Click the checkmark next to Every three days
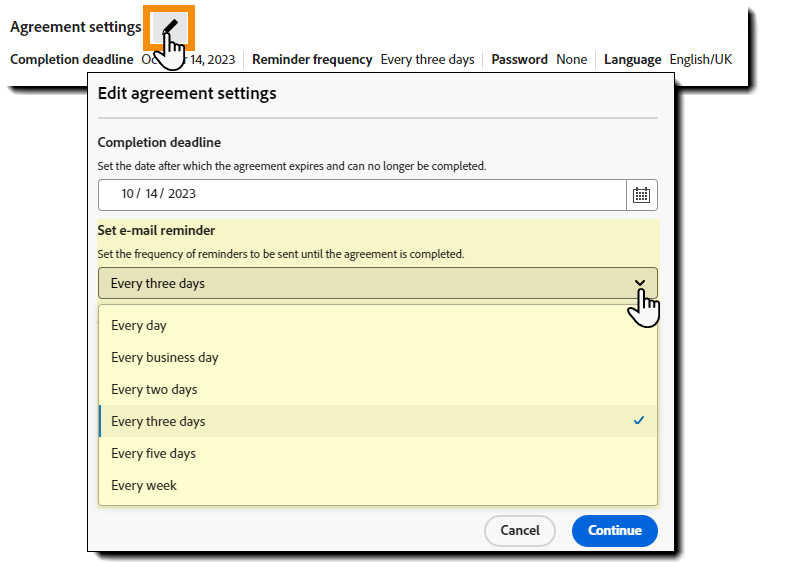Image resolution: width=802 pixels, height=562 pixels. coord(639,421)
